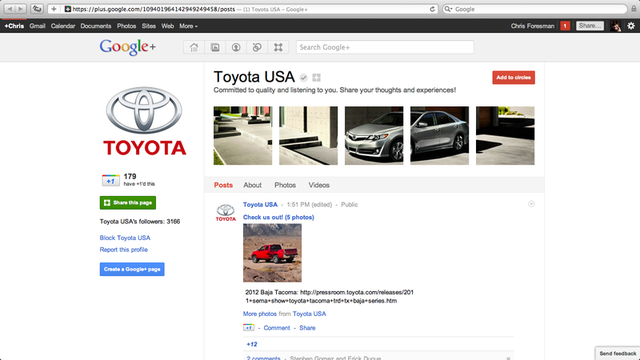Click the Send feedback button
Viewport: 640px width, 360px height.
618,353
